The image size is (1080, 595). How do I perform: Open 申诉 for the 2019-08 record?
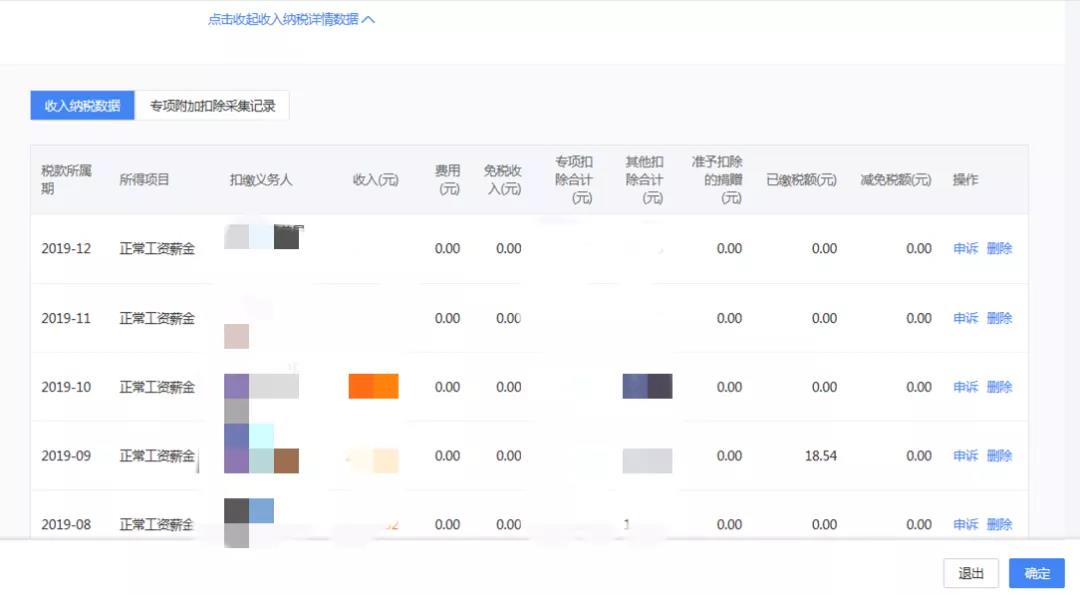point(964,523)
